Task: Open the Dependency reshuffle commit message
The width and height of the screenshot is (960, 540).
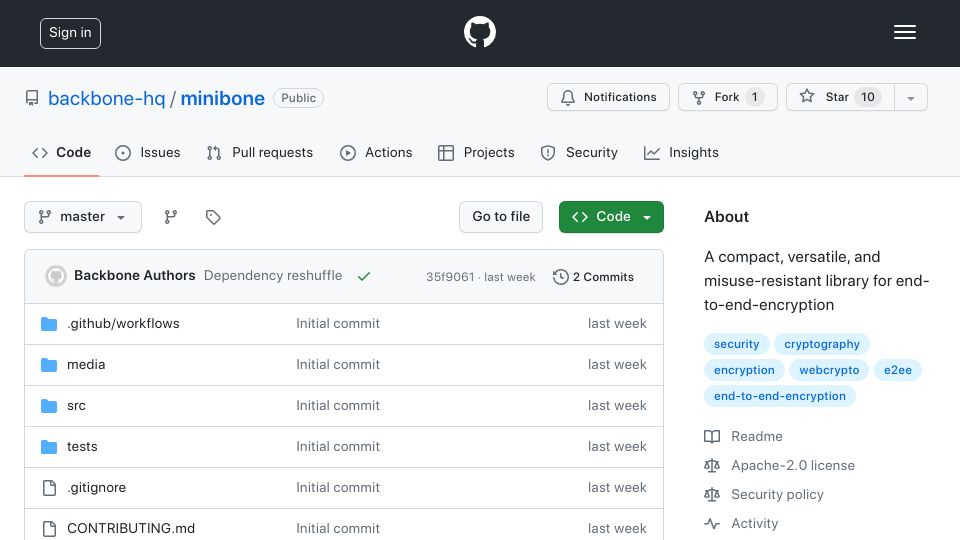Action: 273,276
